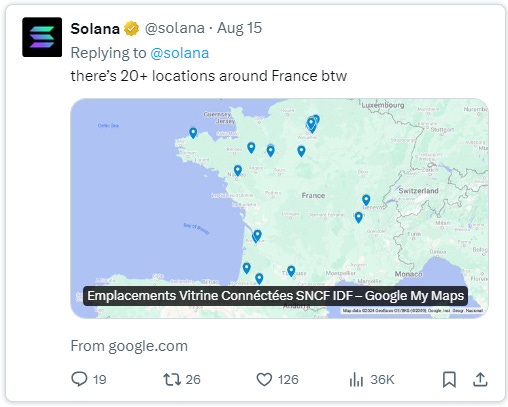Click the map pin near Geneva
The width and height of the screenshot is (508, 407).
click(x=366, y=200)
